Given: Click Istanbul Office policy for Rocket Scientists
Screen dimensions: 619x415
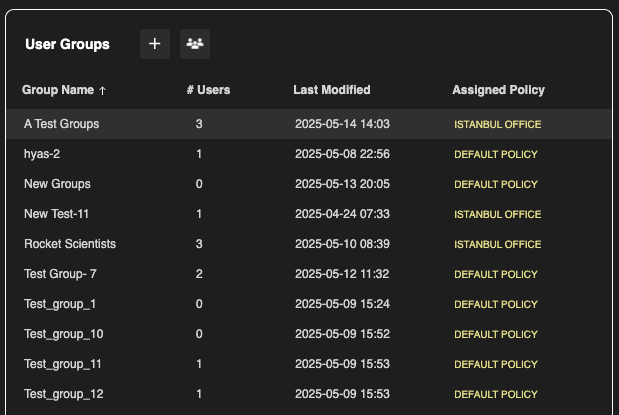Looking at the screenshot, I should [x=497, y=245].
